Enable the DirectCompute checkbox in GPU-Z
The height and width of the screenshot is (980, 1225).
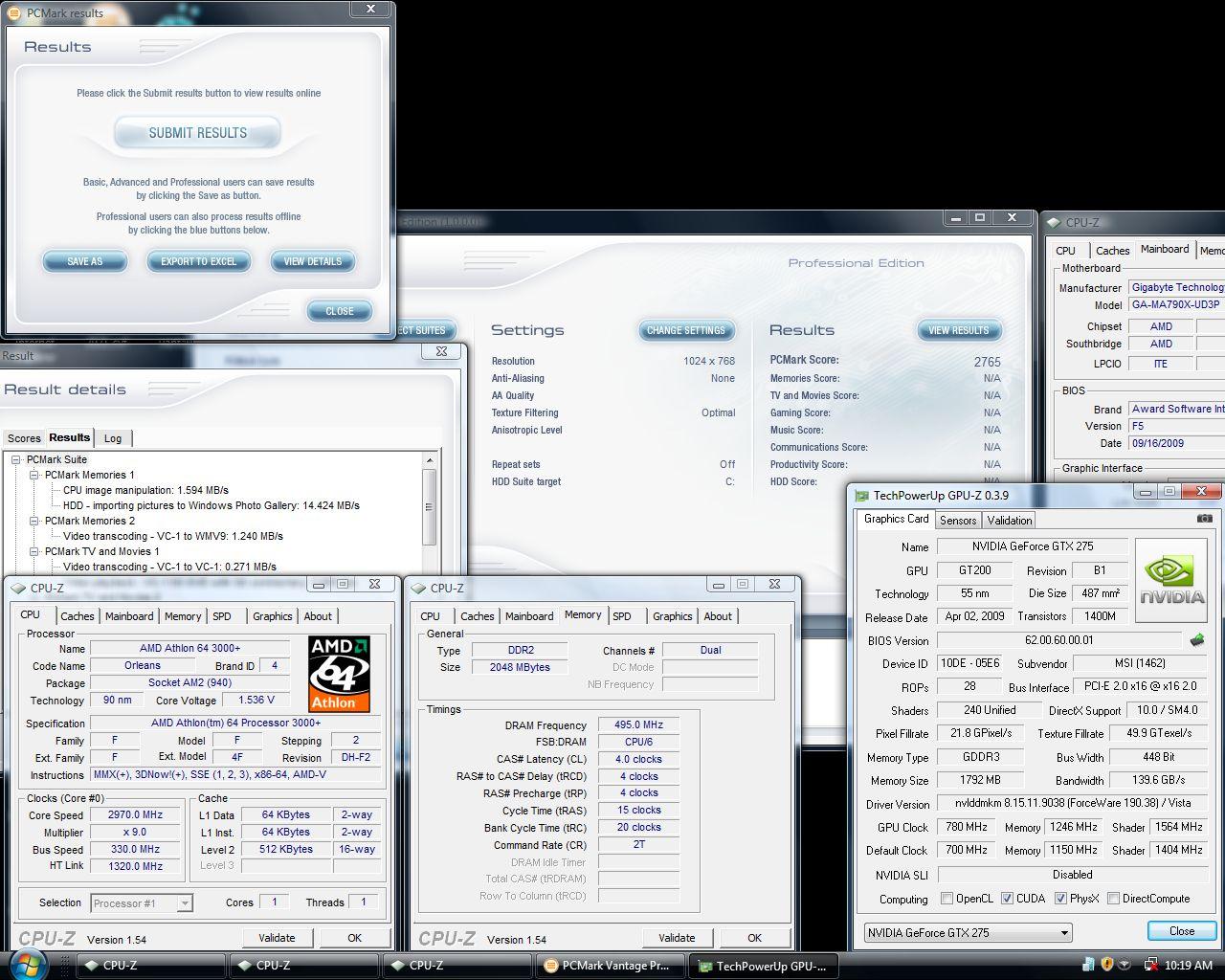pyautogui.click(x=1113, y=899)
